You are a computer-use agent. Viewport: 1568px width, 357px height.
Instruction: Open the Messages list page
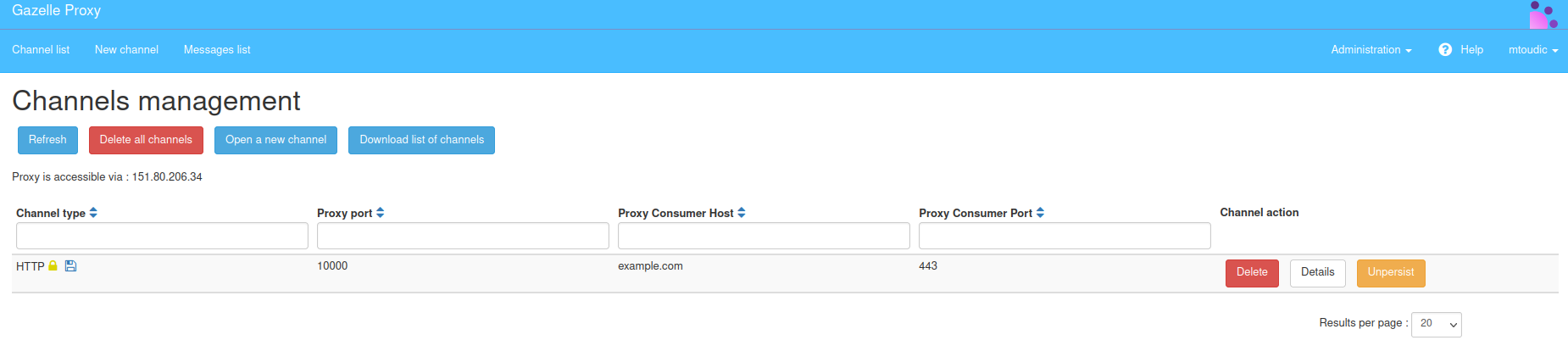click(x=217, y=50)
